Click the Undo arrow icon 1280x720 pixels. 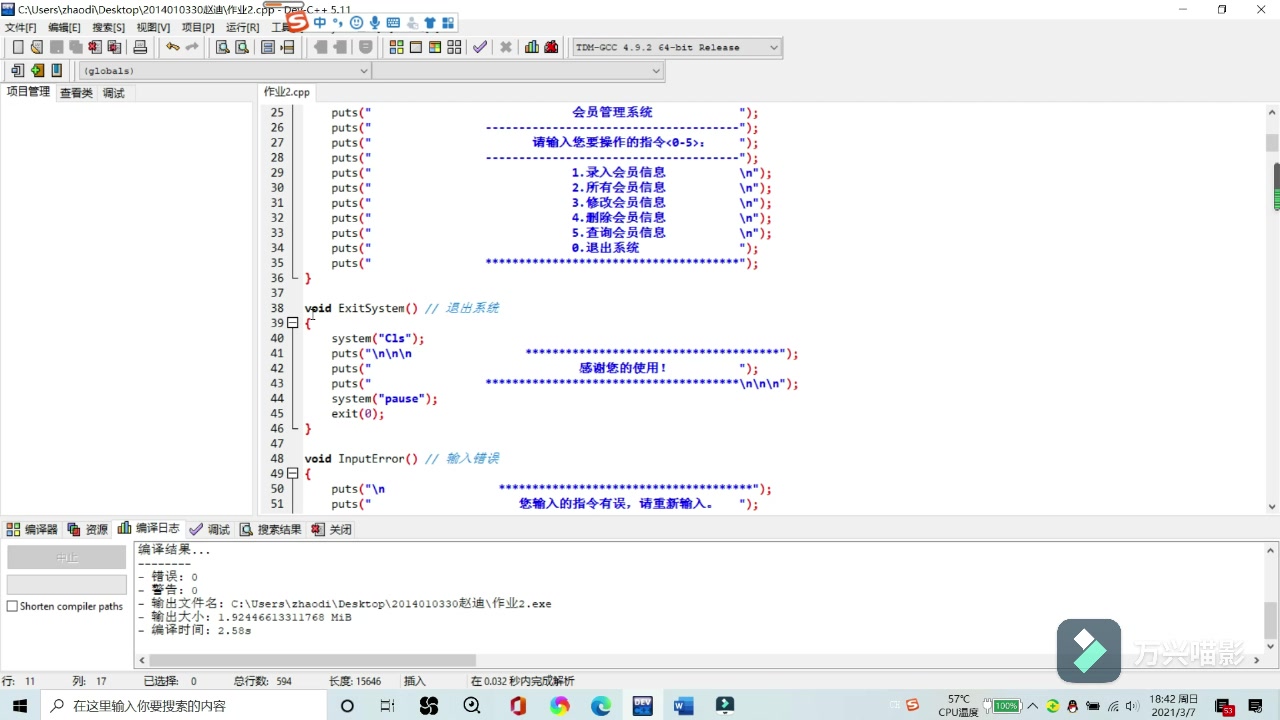173,47
